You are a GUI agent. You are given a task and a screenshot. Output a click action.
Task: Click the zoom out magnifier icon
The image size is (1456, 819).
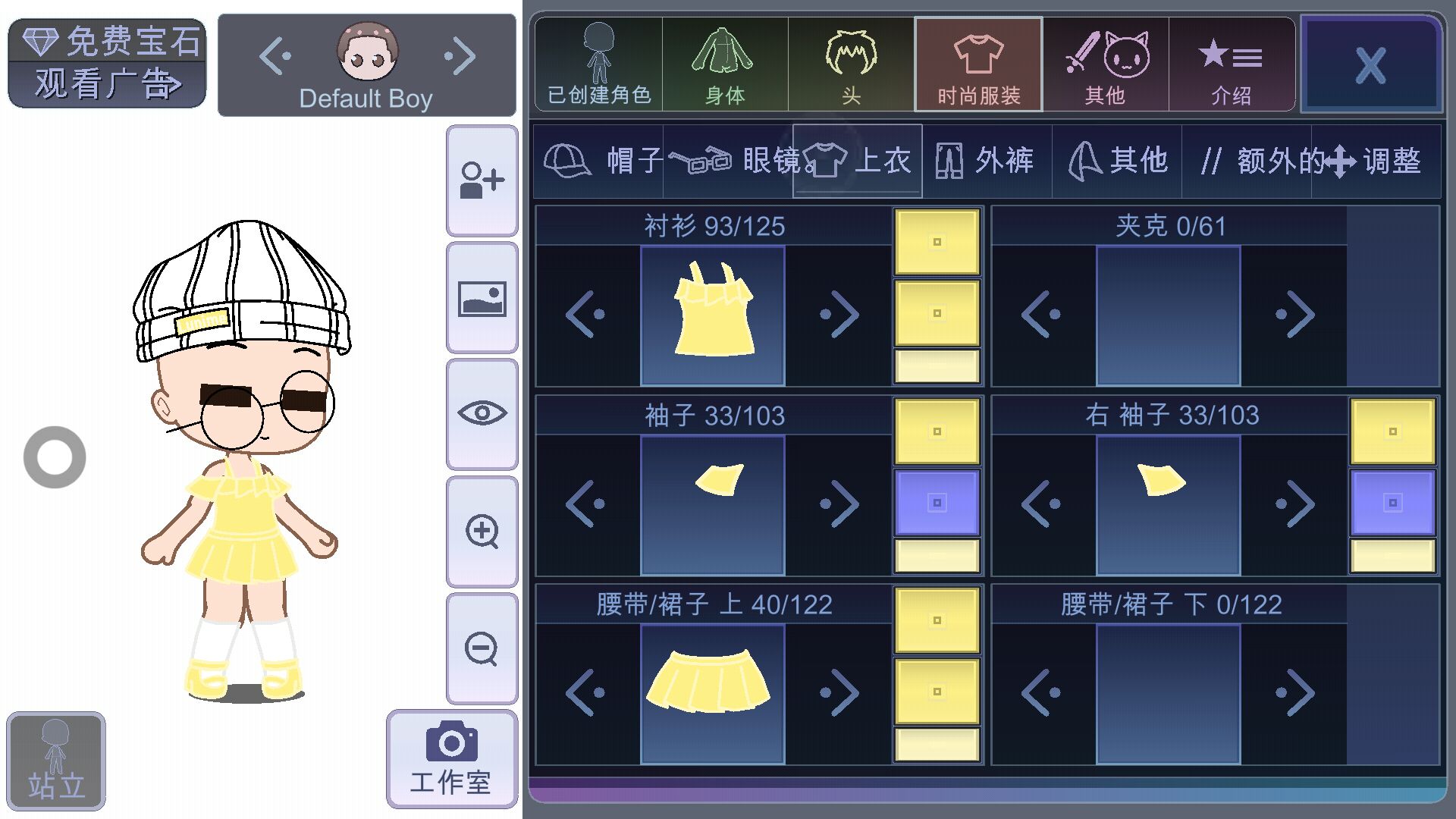point(482,649)
